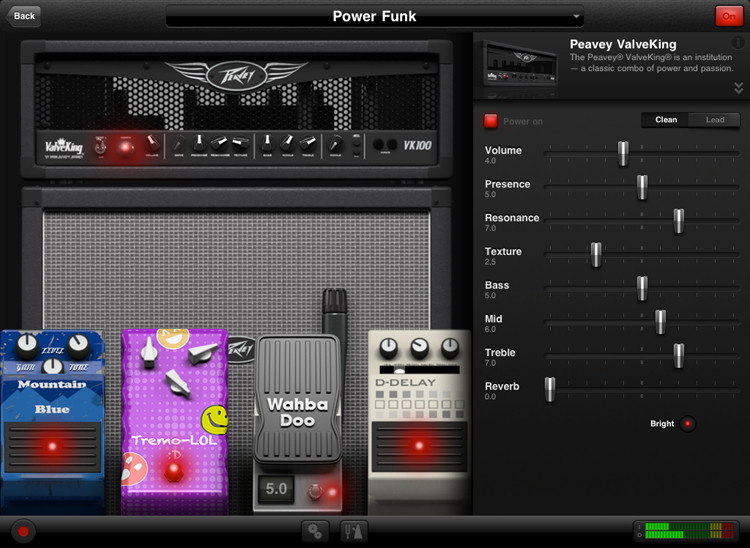The height and width of the screenshot is (548, 750).
Task: Toggle the red power light on amp head
Action: pyautogui.click(x=125, y=147)
